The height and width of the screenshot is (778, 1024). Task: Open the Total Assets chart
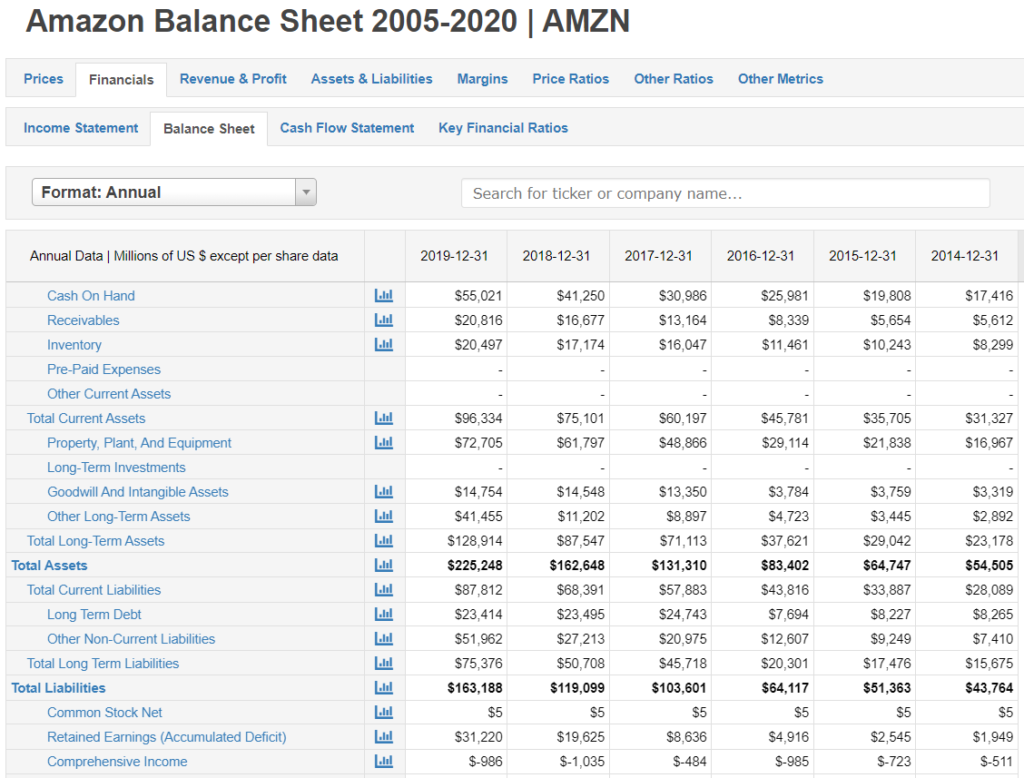(x=384, y=565)
